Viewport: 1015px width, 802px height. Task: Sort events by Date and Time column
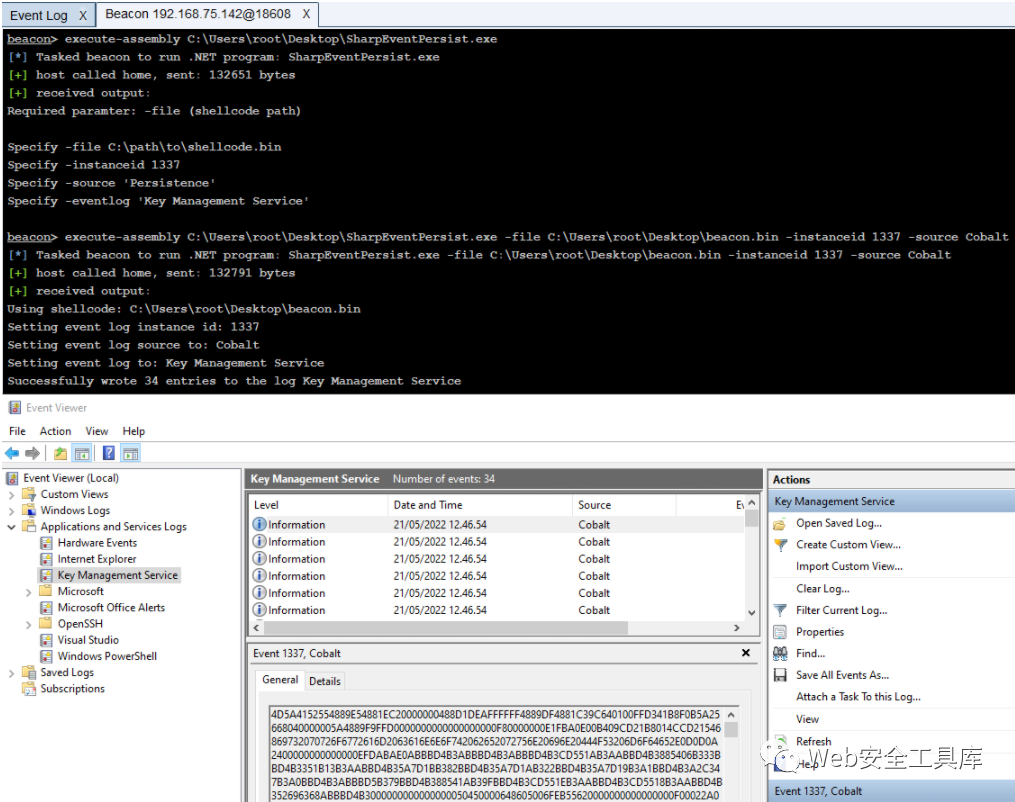point(480,505)
